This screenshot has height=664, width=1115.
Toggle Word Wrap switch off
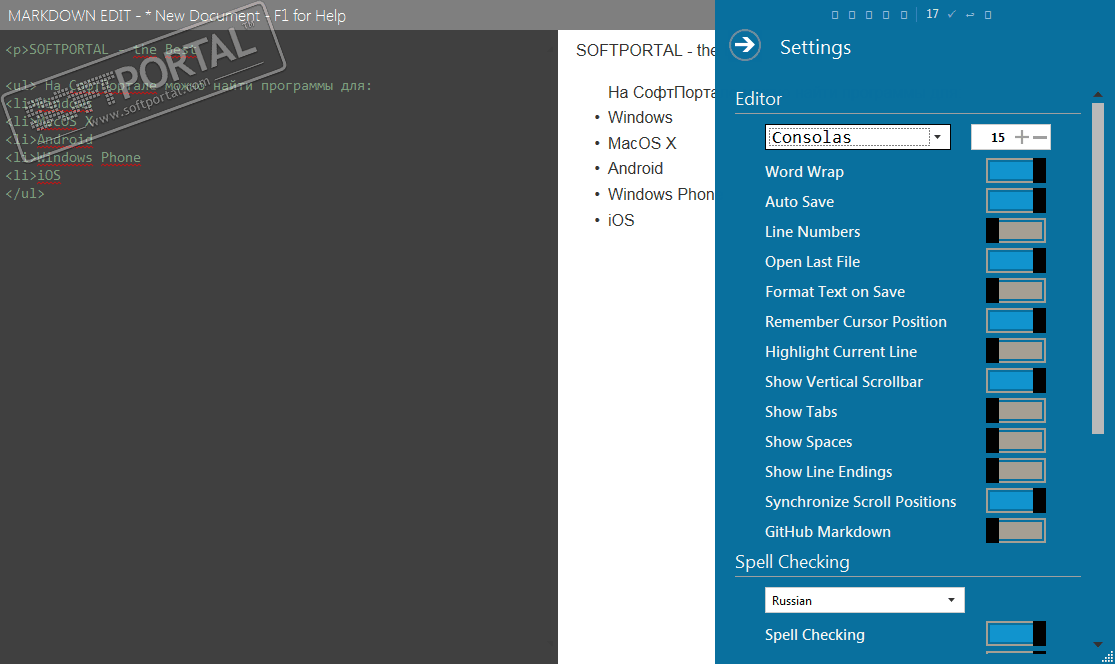click(x=1015, y=171)
